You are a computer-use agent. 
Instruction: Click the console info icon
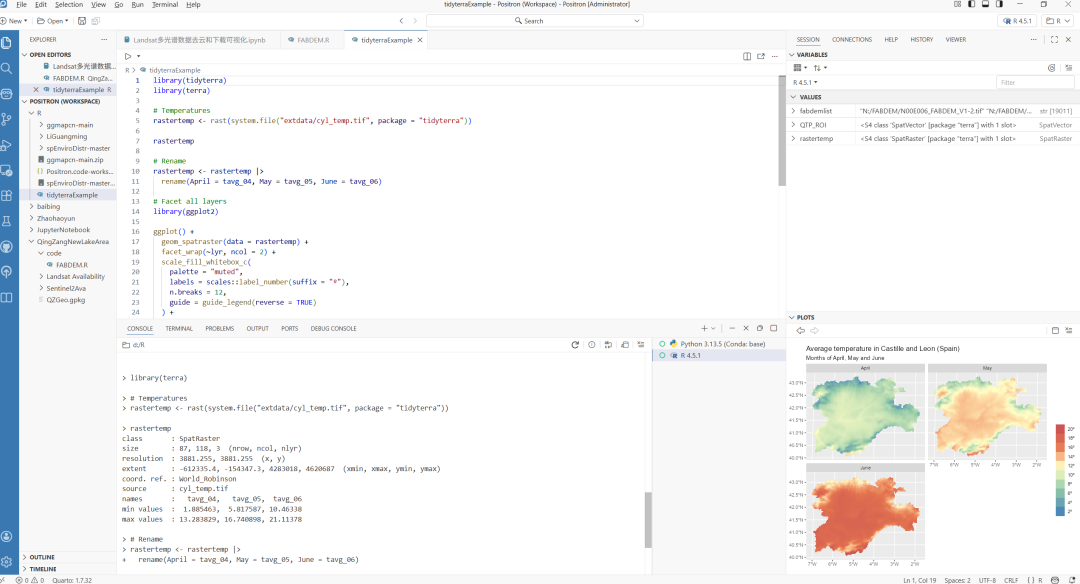pos(592,345)
